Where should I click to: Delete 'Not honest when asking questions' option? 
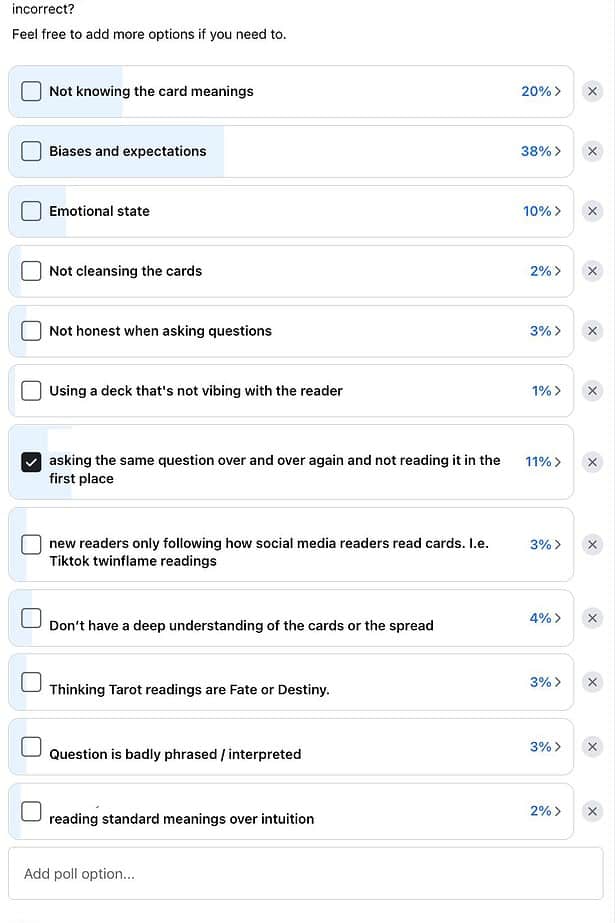[x=592, y=331]
